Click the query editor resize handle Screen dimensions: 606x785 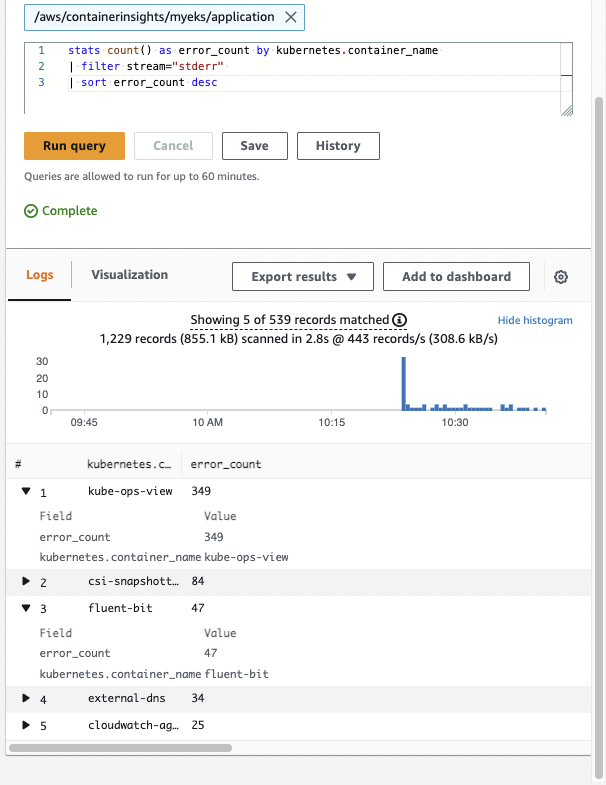tap(567, 111)
